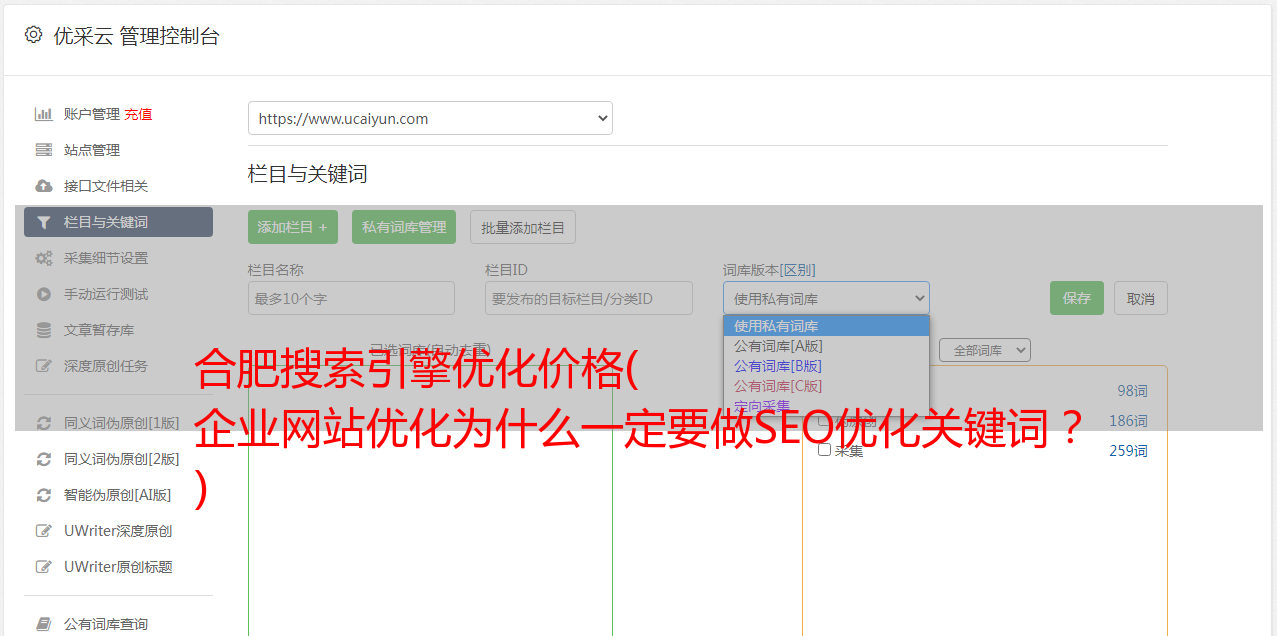The width and height of the screenshot is (1277, 636).
Task: Open 接口文件相关 in the sidebar
Action: click(x=106, y=186)
